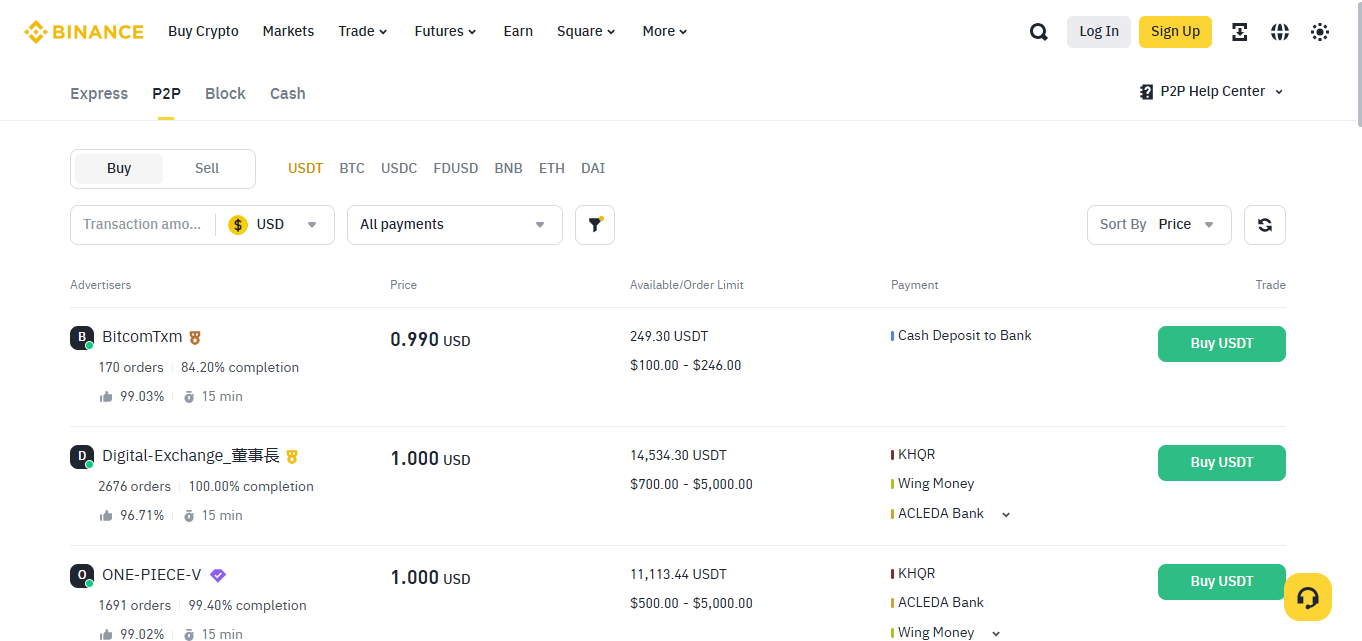This screenshot has height=641, width=1362.
Task: Click Digital-Exchange's 15 min timer icon
Action: point(189,516)
